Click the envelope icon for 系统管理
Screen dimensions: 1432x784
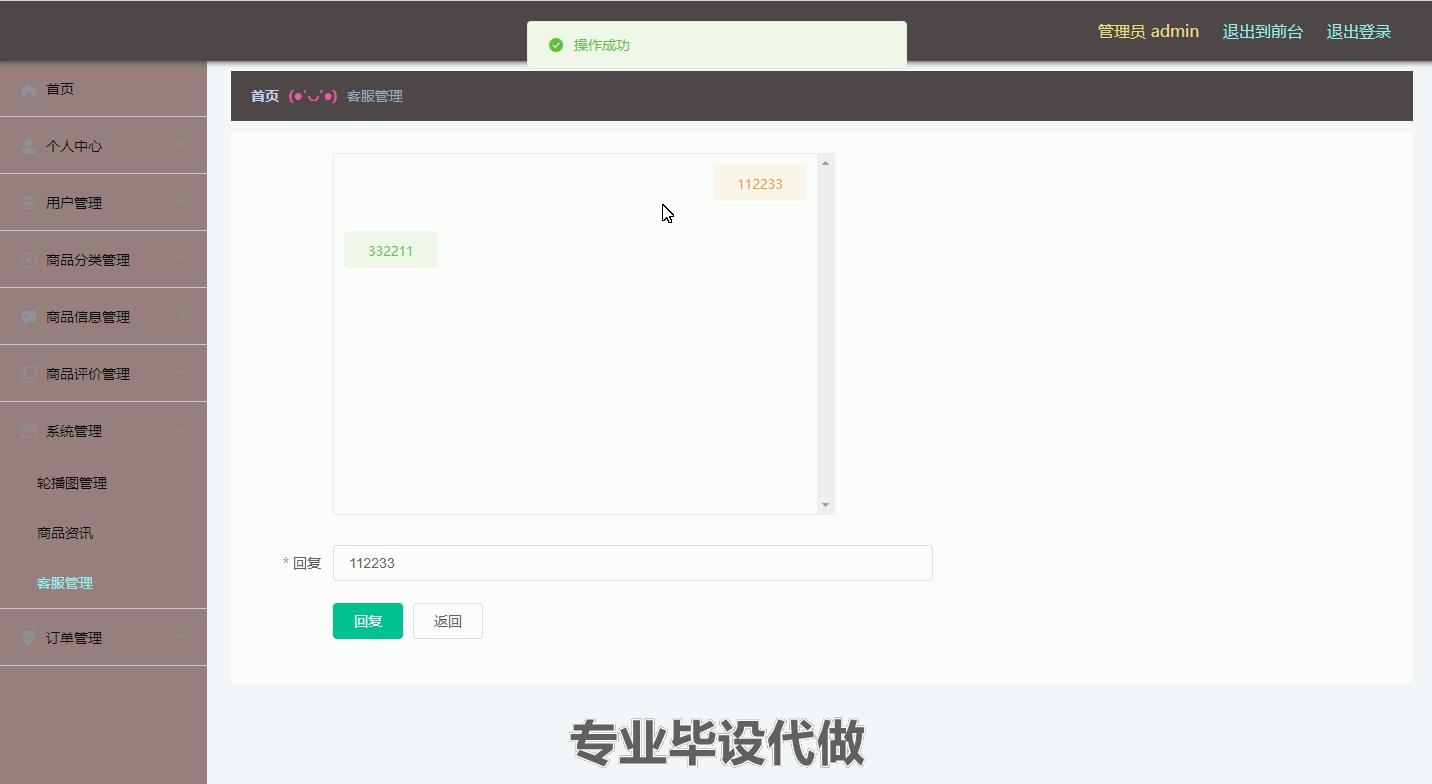tap(29, 431)
